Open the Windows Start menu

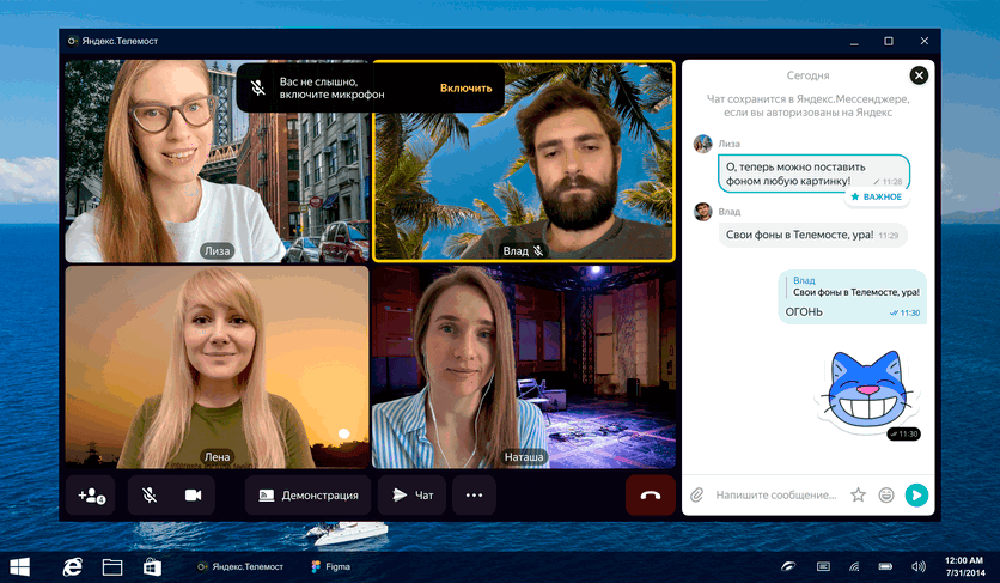coord(20,566)
